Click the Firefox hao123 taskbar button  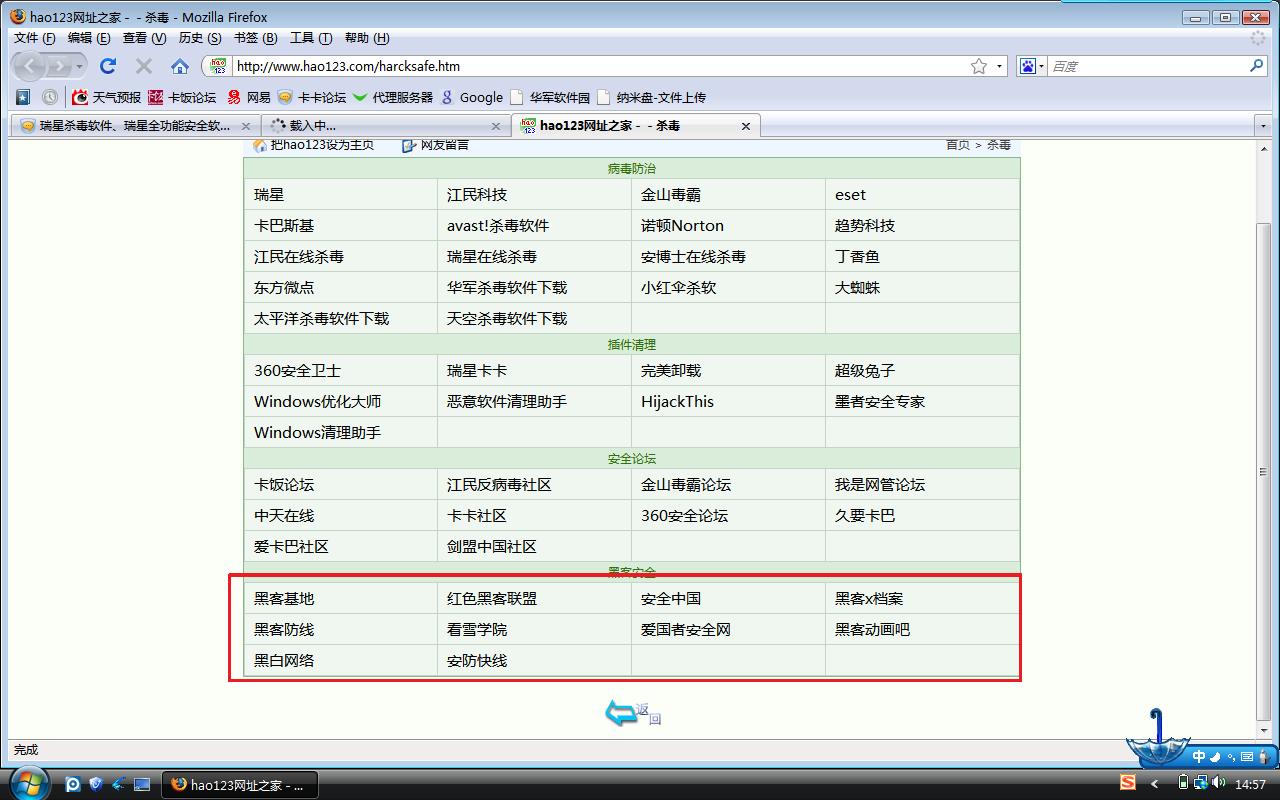pos(240,785)
